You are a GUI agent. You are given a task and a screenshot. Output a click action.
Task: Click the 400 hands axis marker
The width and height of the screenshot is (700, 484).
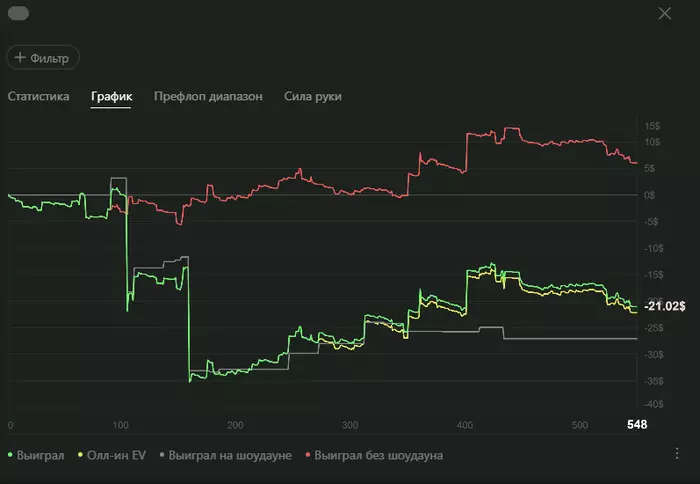click(x=465, y=425)
